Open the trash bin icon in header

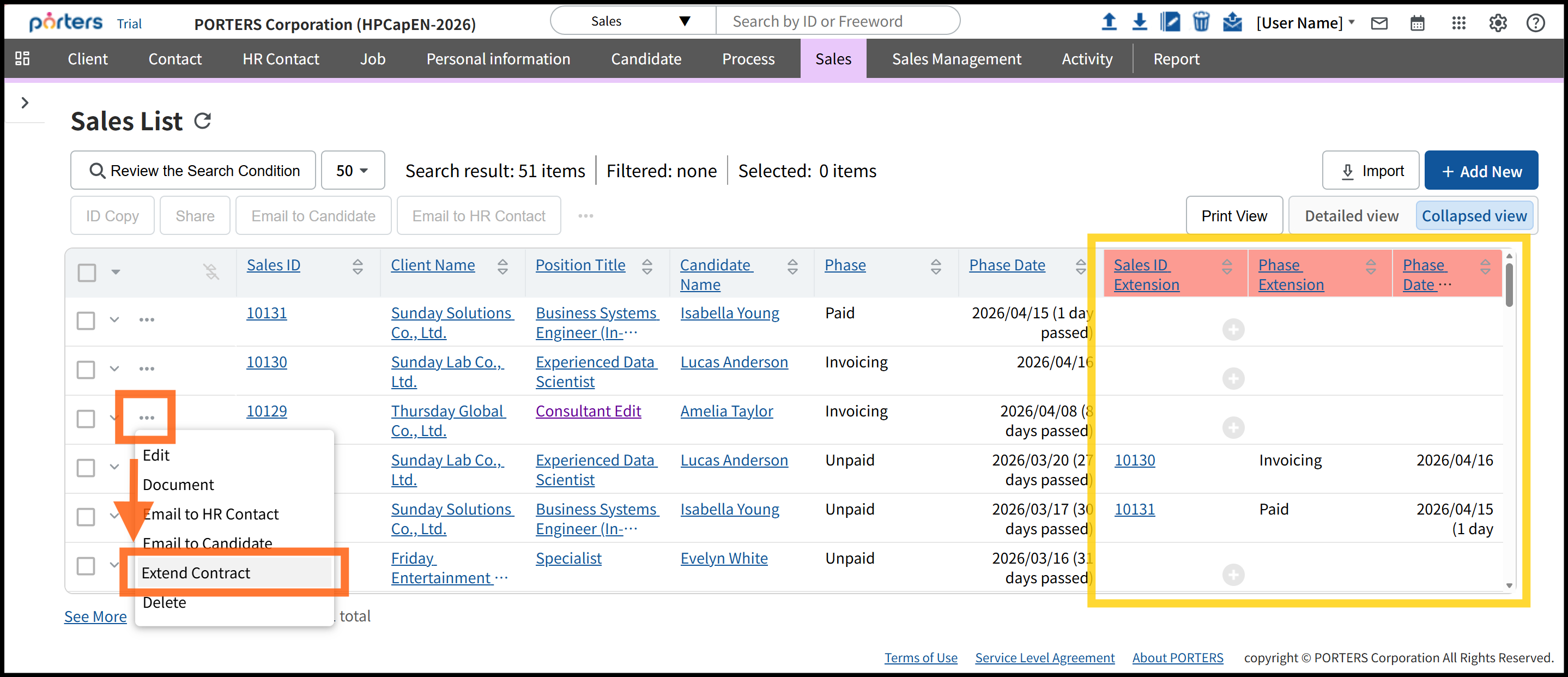tap(1200, 22)
